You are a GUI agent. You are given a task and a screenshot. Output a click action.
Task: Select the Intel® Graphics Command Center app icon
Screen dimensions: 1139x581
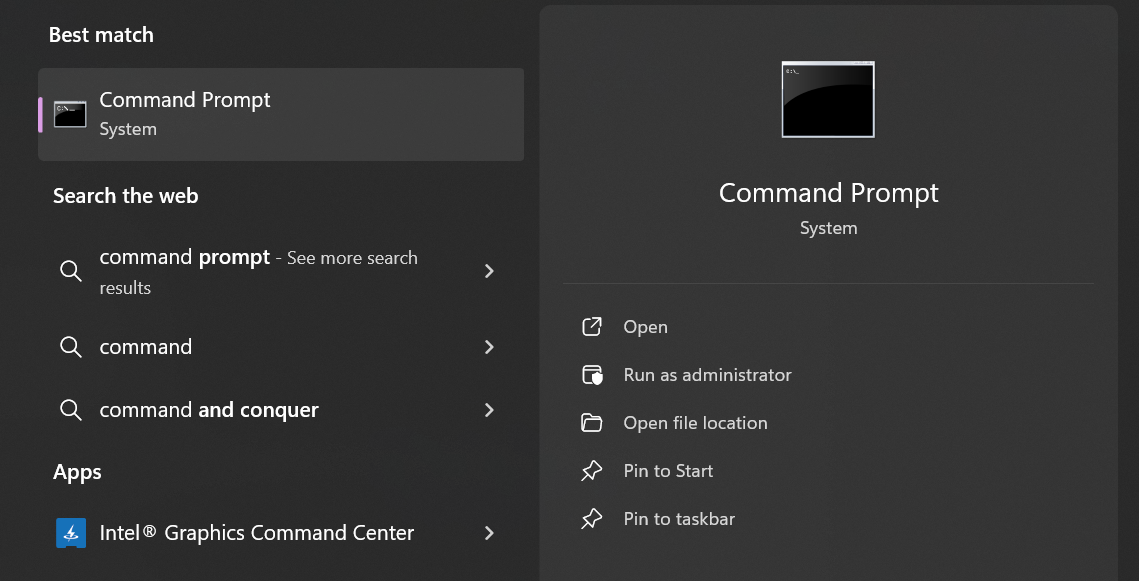tap(70, 533)
